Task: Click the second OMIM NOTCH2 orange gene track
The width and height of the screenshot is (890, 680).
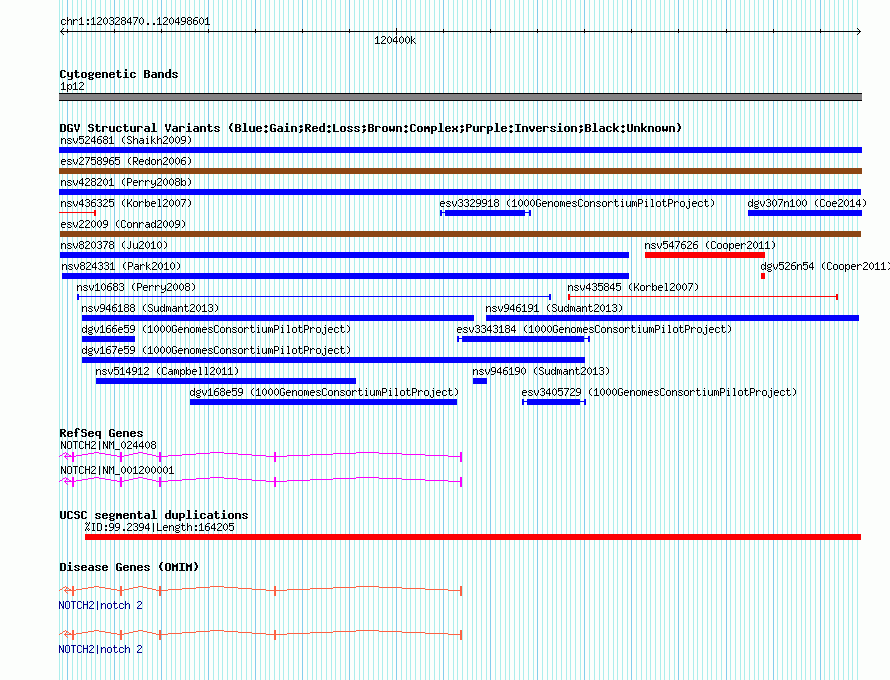Action: tap(261, 634)
